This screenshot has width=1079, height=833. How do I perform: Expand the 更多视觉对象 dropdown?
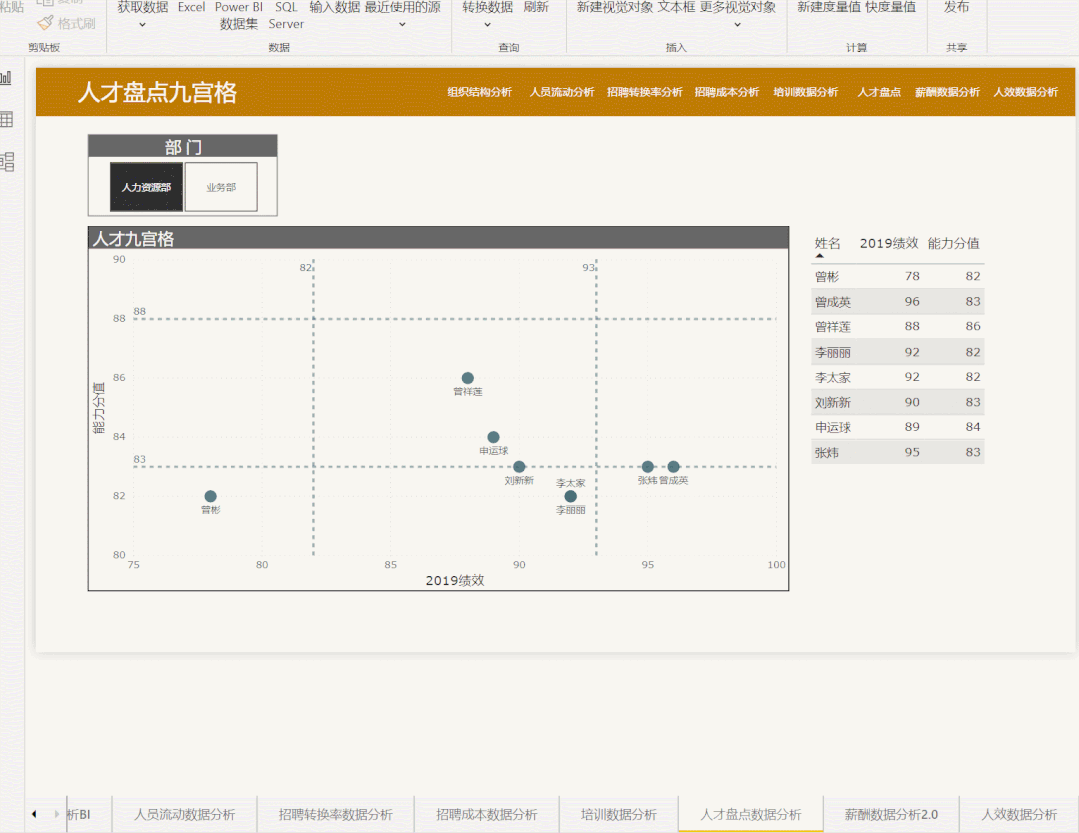coord(738,25)
